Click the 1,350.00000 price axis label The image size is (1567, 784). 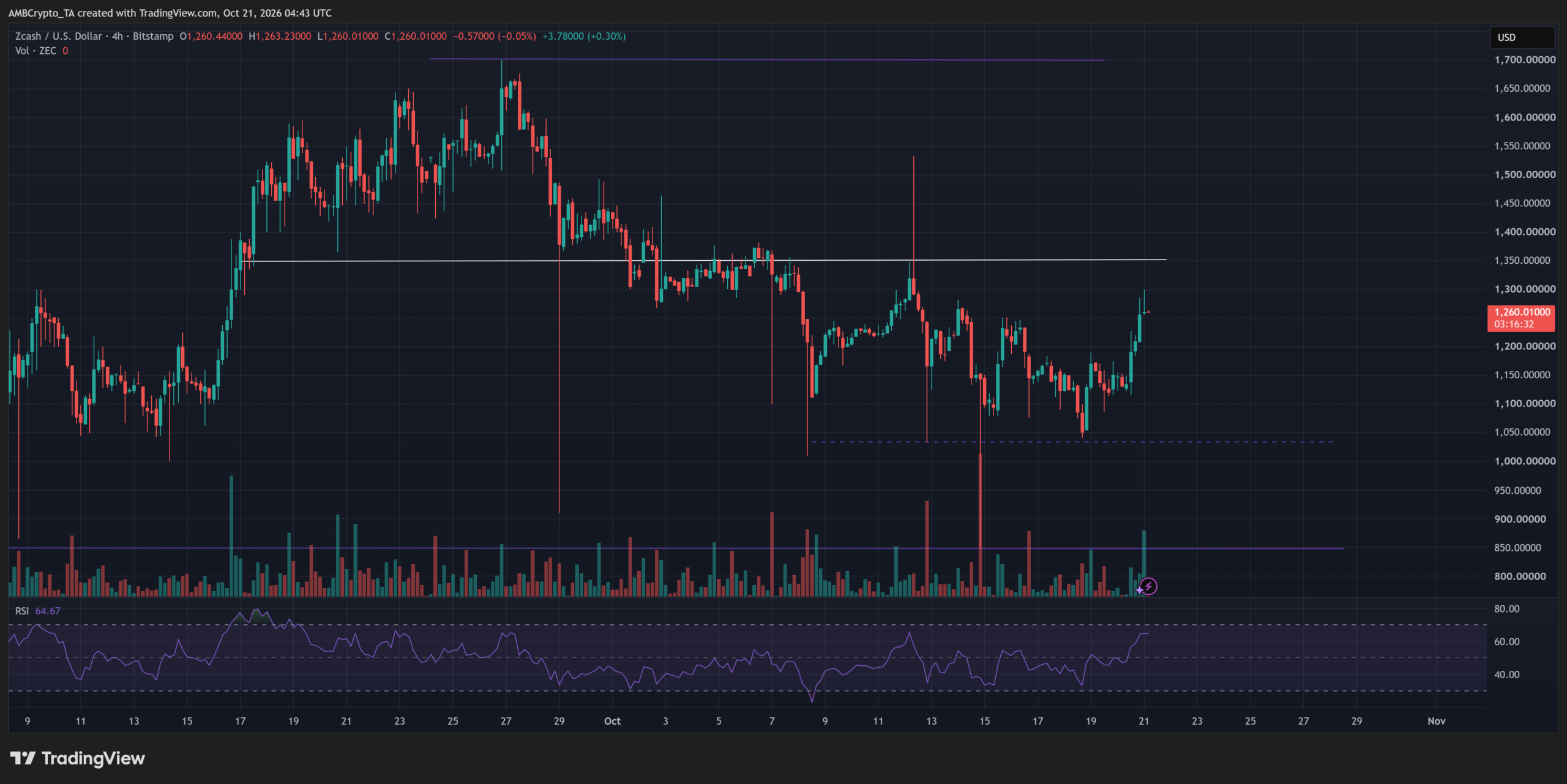[1522, 260]
